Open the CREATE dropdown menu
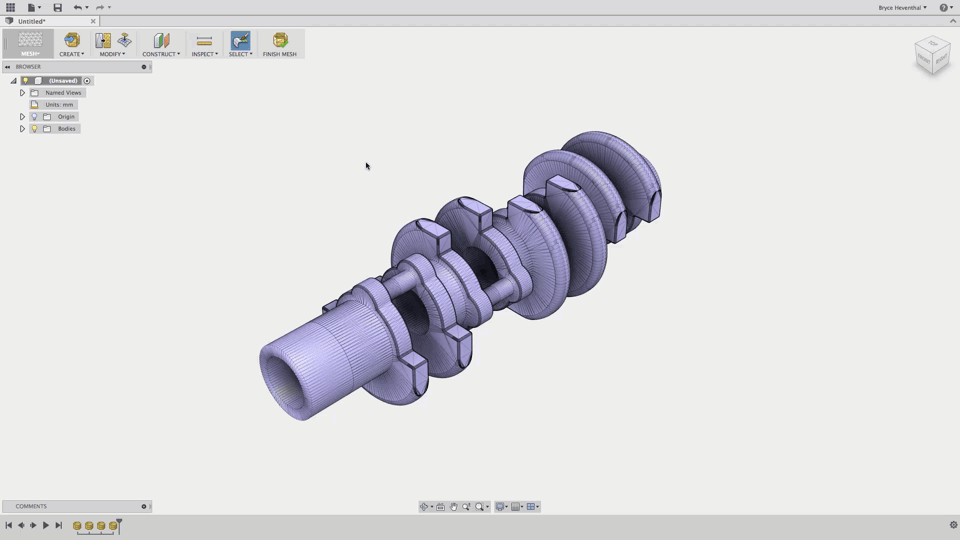The width and height of the screenshot is (960, 540). [72, 54]
